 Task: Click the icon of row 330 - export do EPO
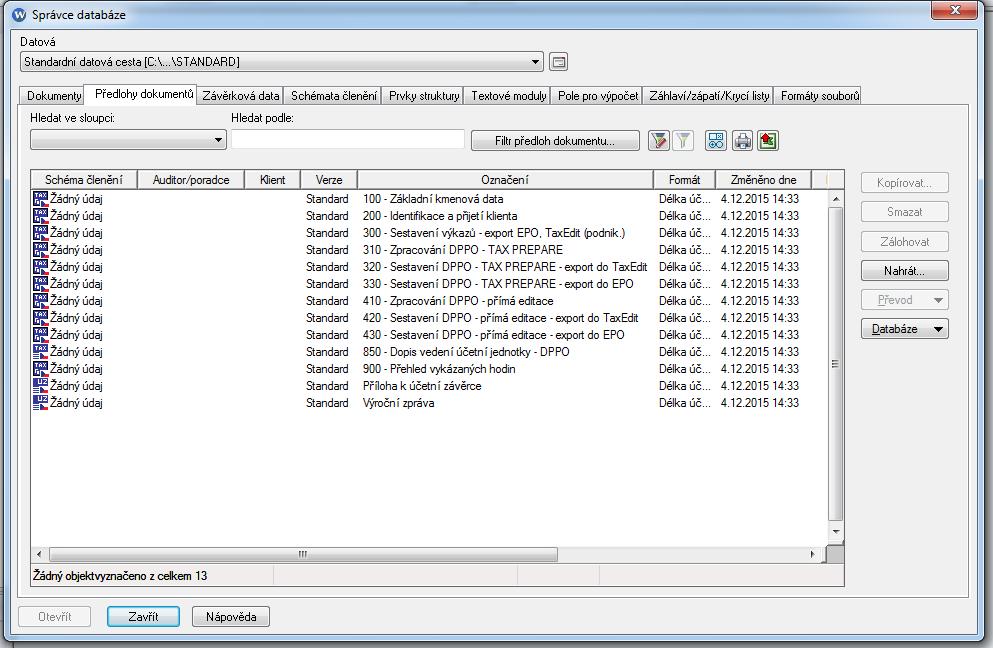(x=41, y=284)
